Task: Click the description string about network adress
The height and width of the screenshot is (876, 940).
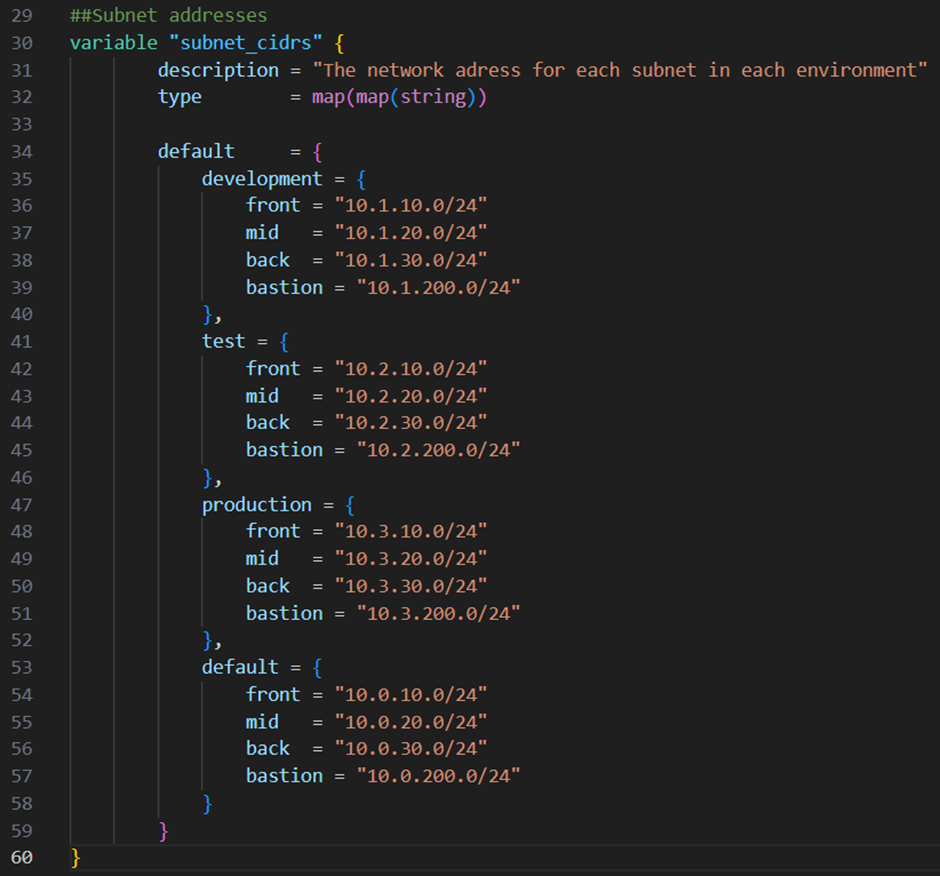Action: point(620,70)
